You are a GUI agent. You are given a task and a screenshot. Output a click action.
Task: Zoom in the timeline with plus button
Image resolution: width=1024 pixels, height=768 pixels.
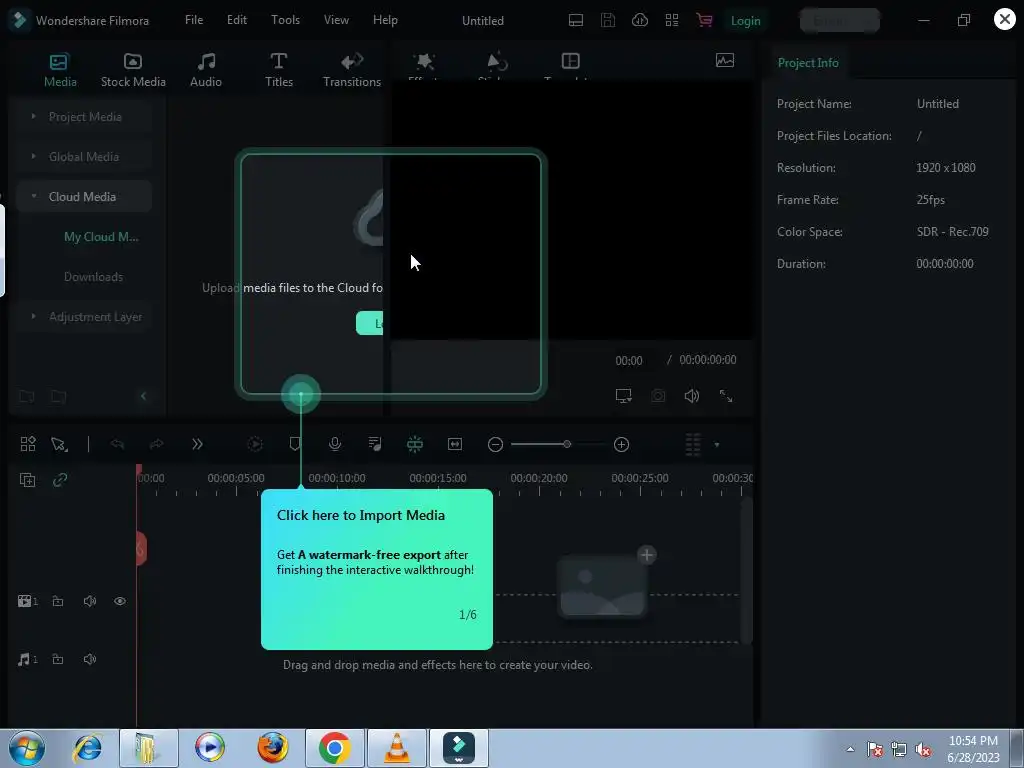pyautogui.click(x=622, y=445)
